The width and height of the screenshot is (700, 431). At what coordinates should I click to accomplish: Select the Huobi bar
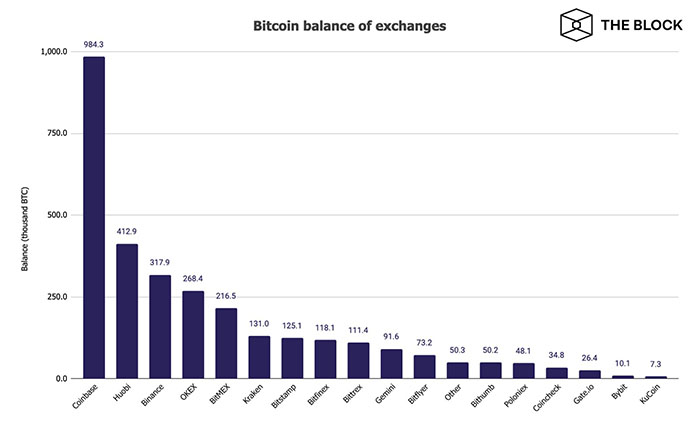click(127, 311)
